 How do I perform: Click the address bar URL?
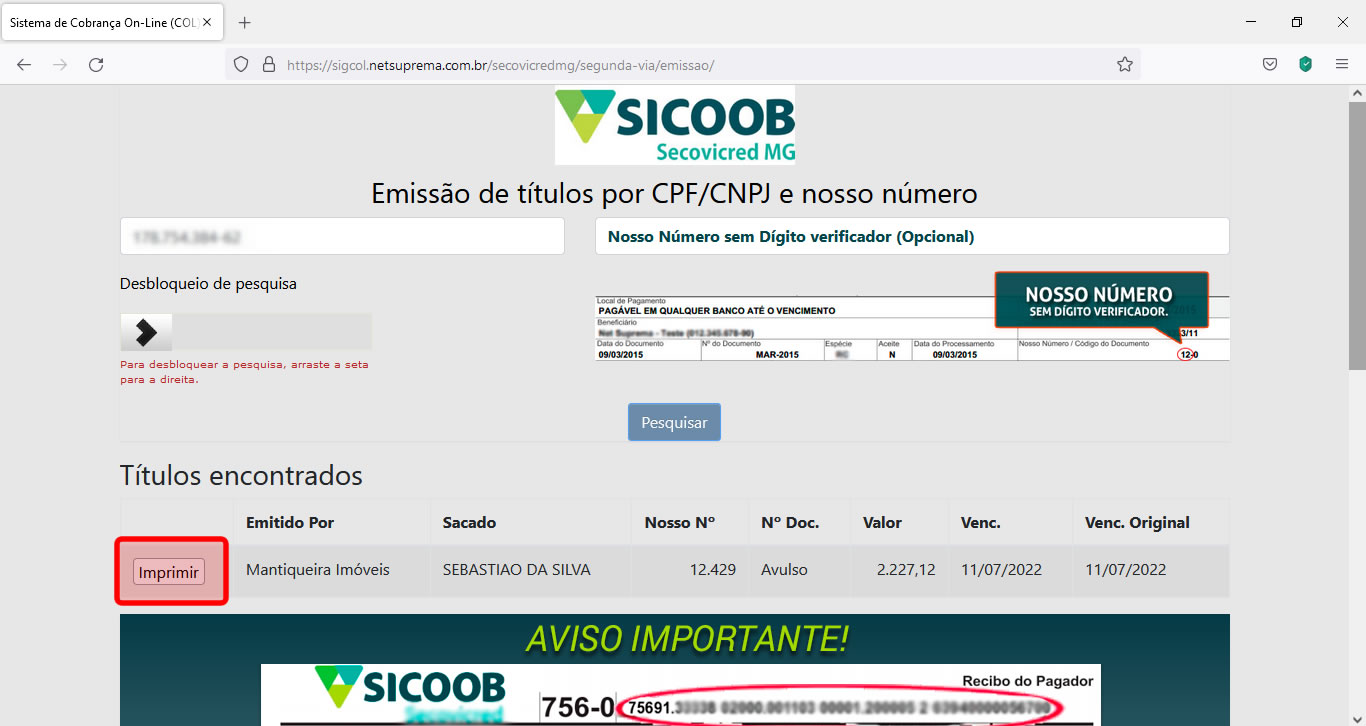point(500,65)
